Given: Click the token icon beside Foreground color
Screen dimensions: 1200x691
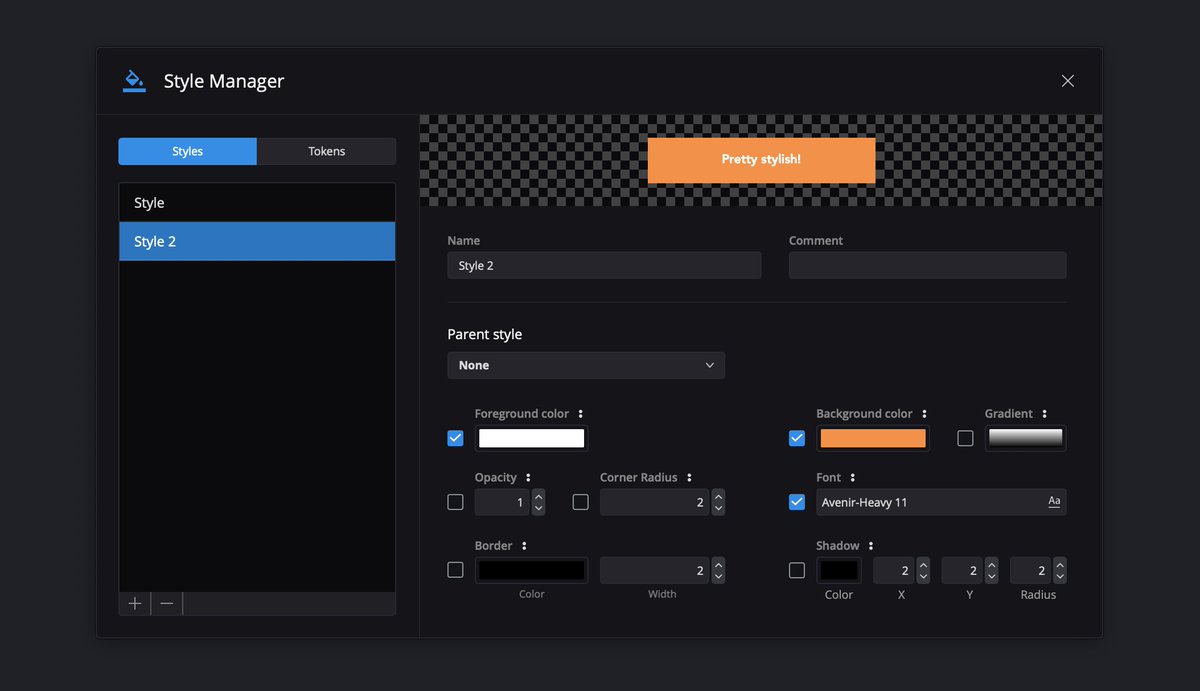Looking at the screenshot, I should click(x=582, y=413).
